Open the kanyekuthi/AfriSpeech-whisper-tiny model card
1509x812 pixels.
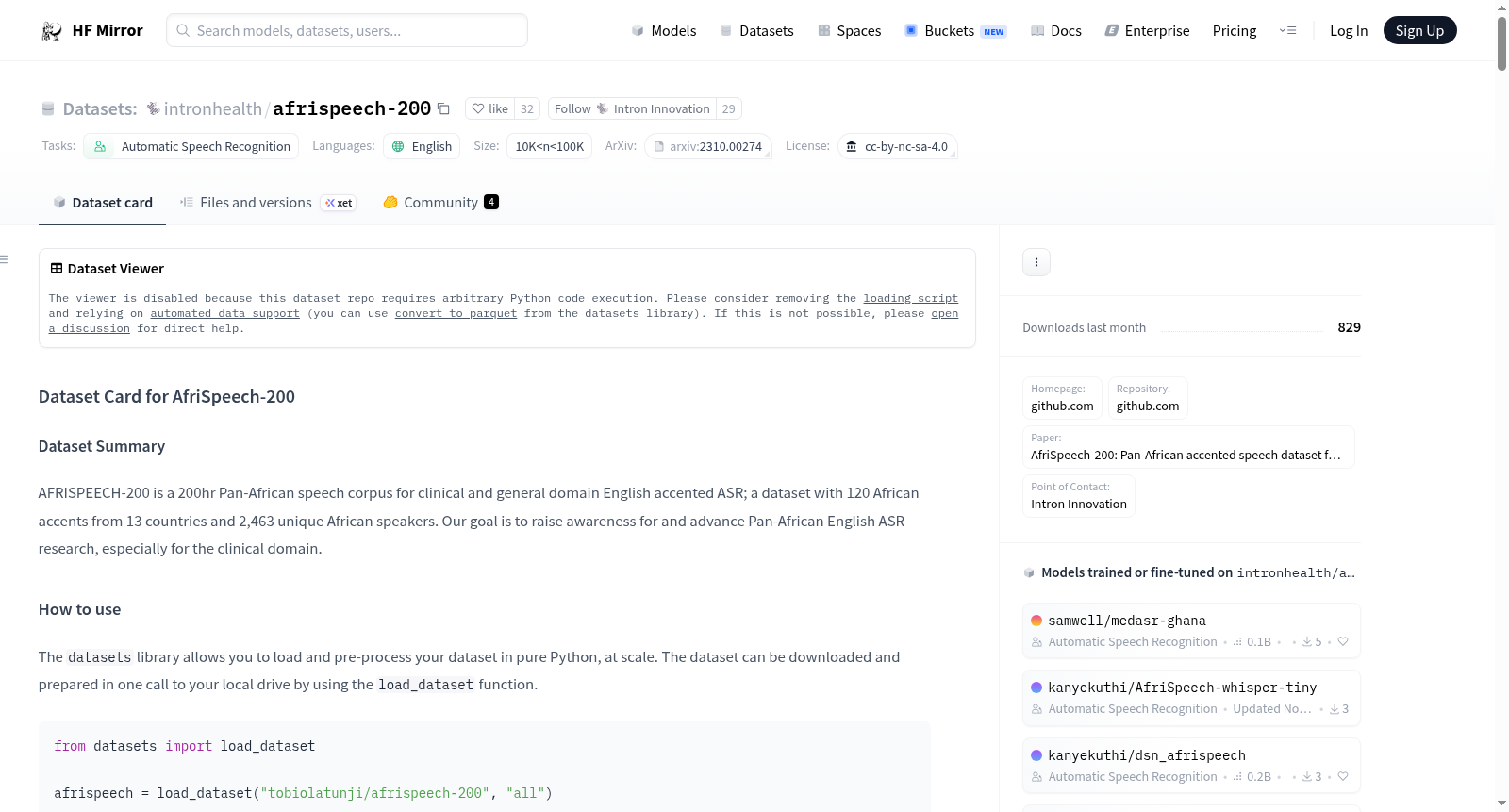point(1191,698)
